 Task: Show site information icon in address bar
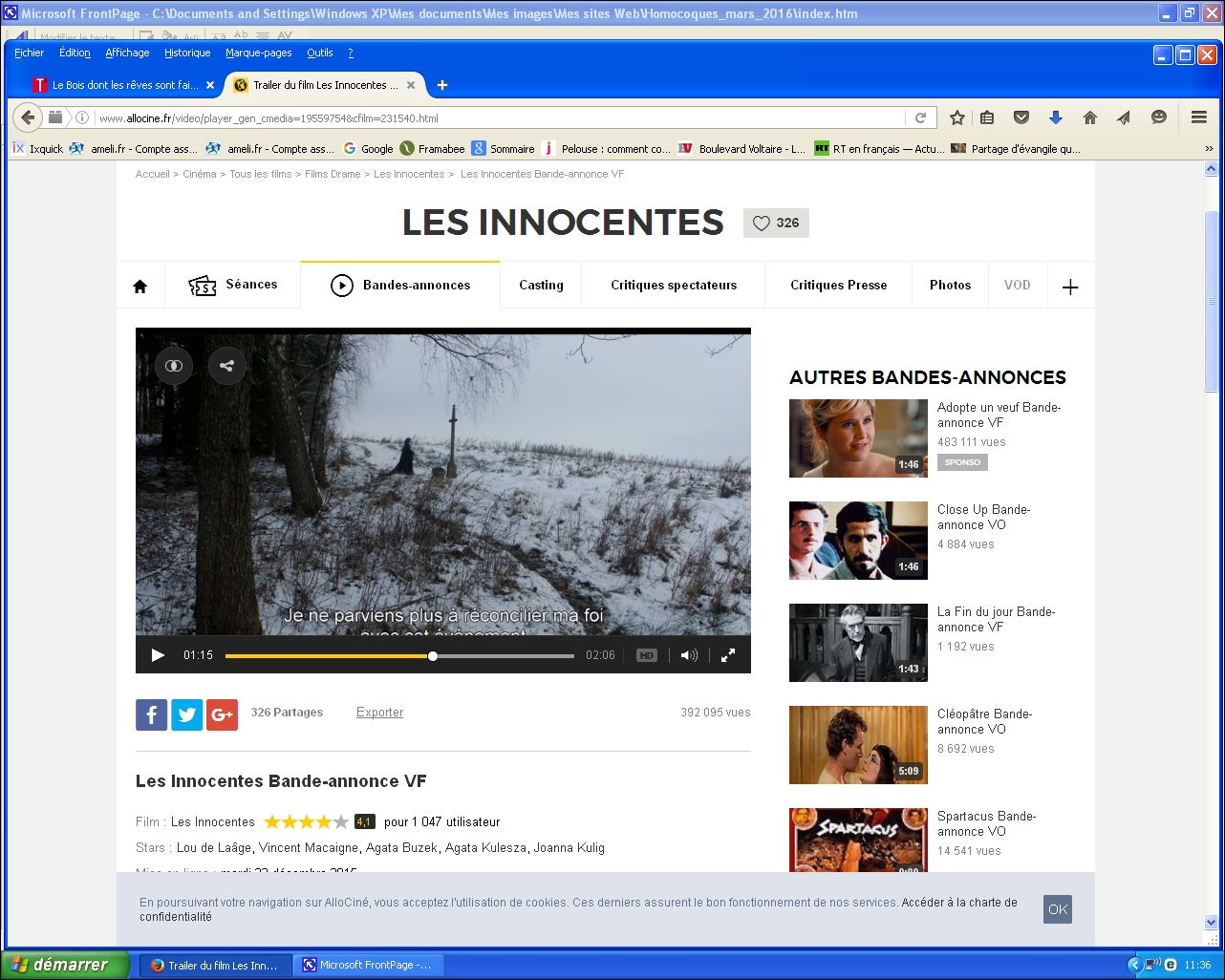tap(82, 117)
